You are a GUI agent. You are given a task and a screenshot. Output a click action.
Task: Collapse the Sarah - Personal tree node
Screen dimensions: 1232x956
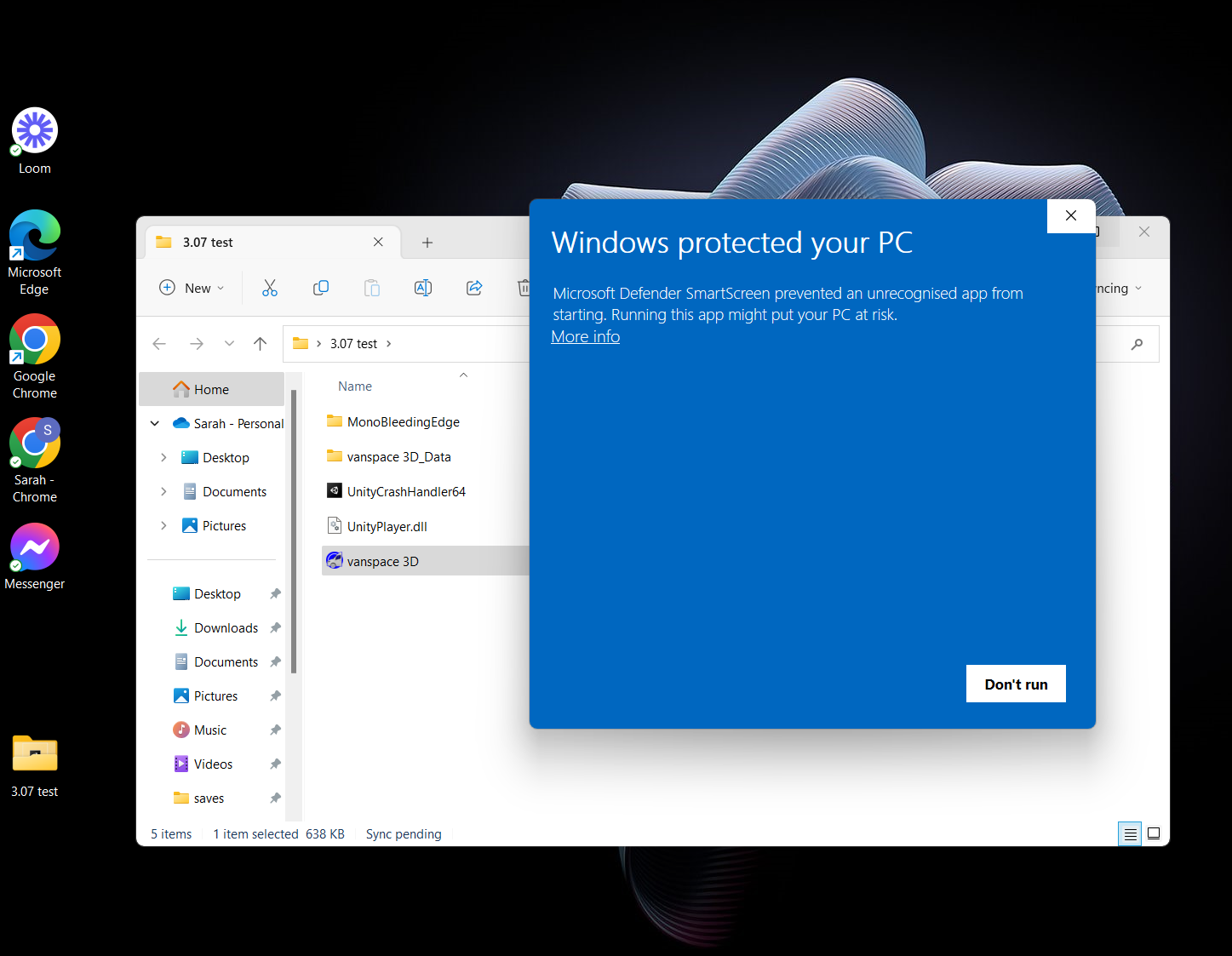pos(155,423)
